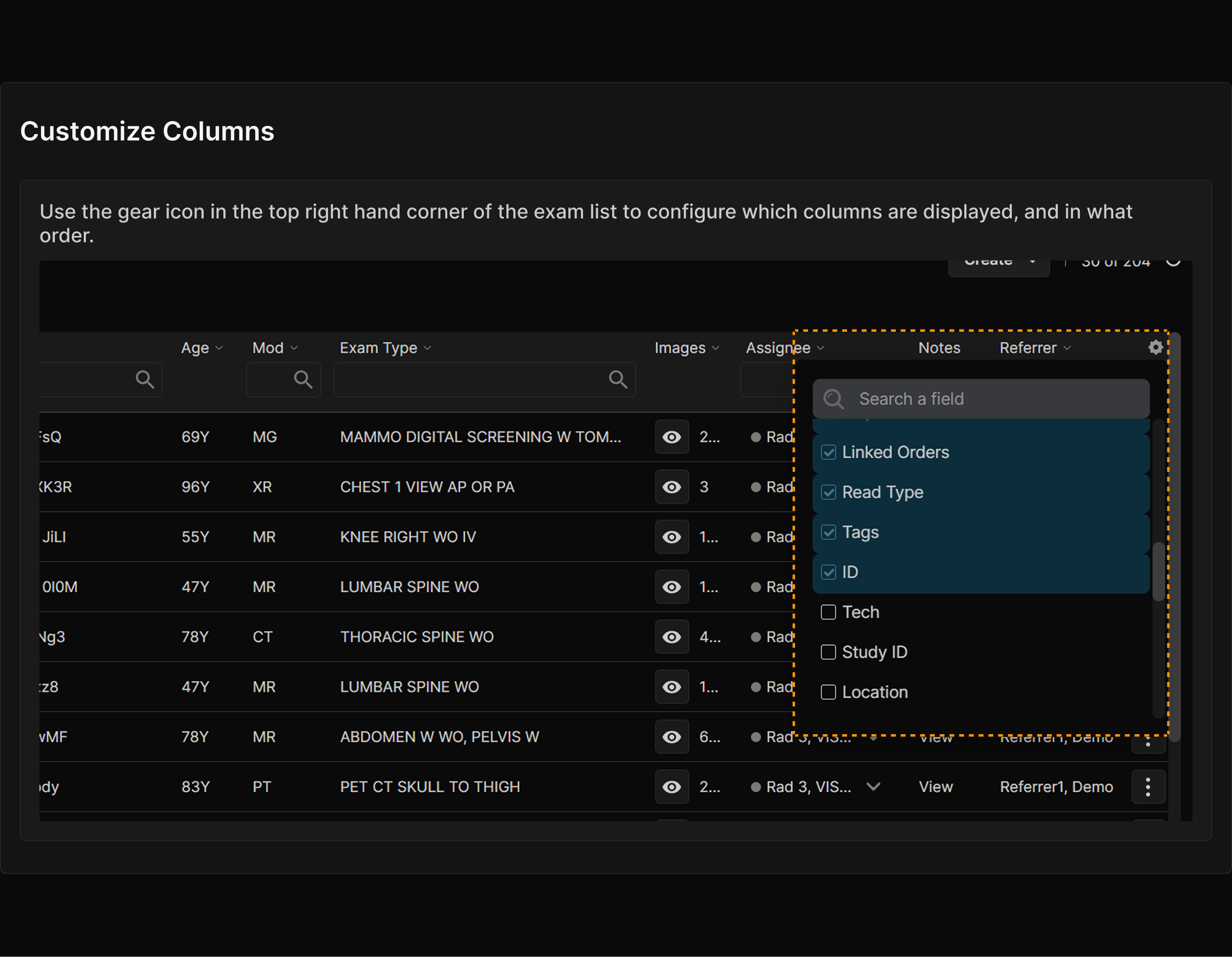Click the exam list vertical scrollbar
The width and height of the screenshot is (1232, 957).
point(1175,537)
